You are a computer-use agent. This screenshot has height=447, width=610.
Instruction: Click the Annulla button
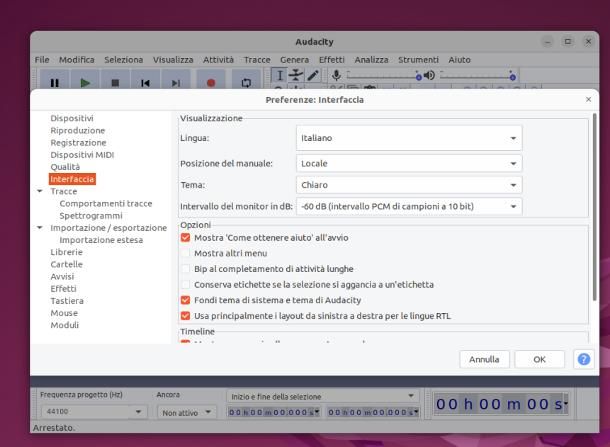484,359
